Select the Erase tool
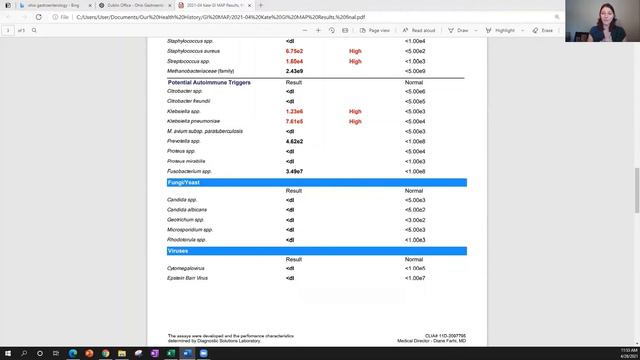Image resolution: width=640 pixels, height=360 pixels. pyautogui.click(x=542, y=30)
